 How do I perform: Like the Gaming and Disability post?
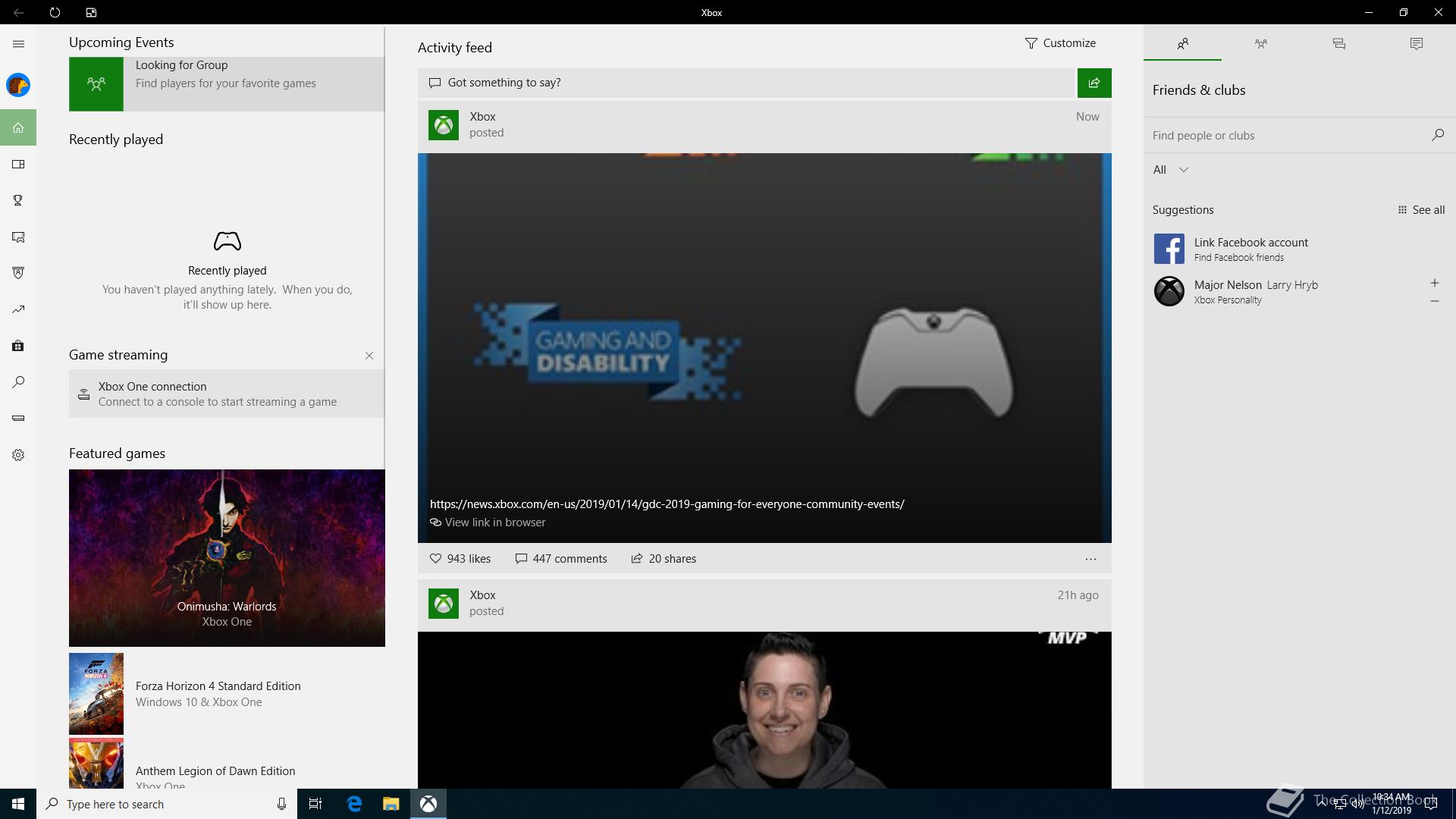coord(460,559)
